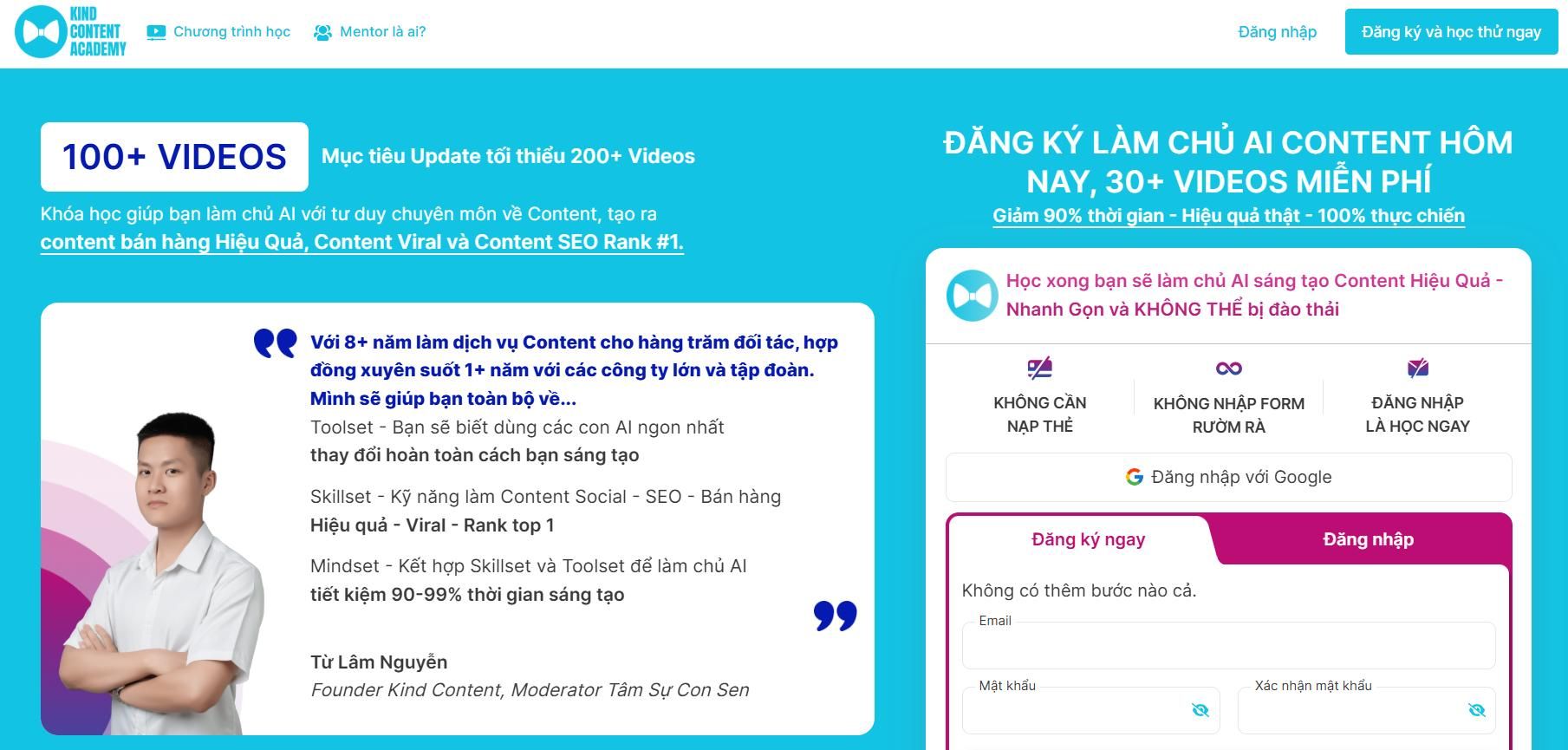Viewport: 1568px width, 750px height.
Task: Click Với 8+ năm làm dịch vụ Content quote
Action: (574, 370)
